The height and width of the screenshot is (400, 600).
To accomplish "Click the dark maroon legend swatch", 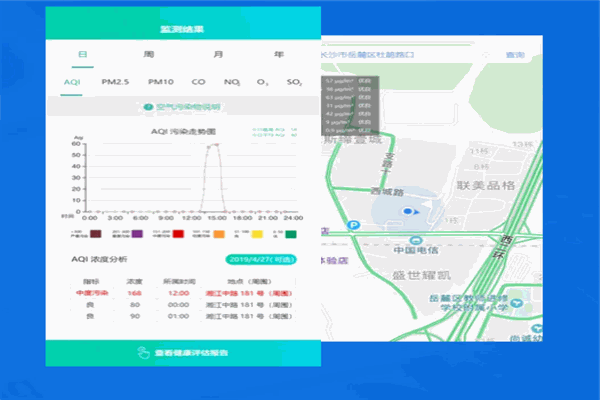I will point(96,234).
